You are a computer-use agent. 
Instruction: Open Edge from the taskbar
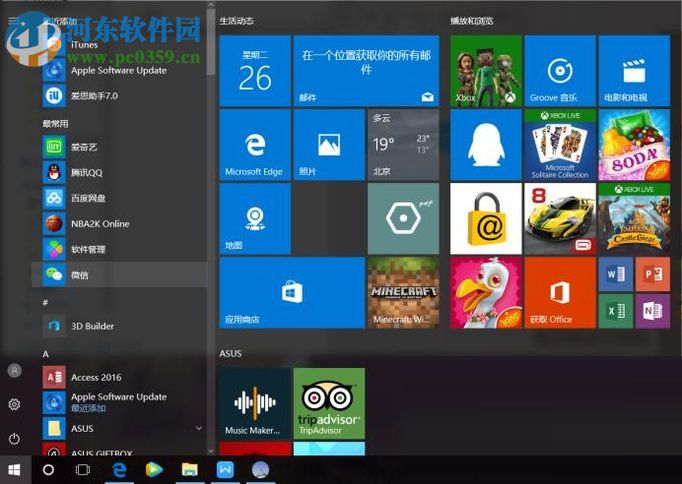tap(119, 470)
